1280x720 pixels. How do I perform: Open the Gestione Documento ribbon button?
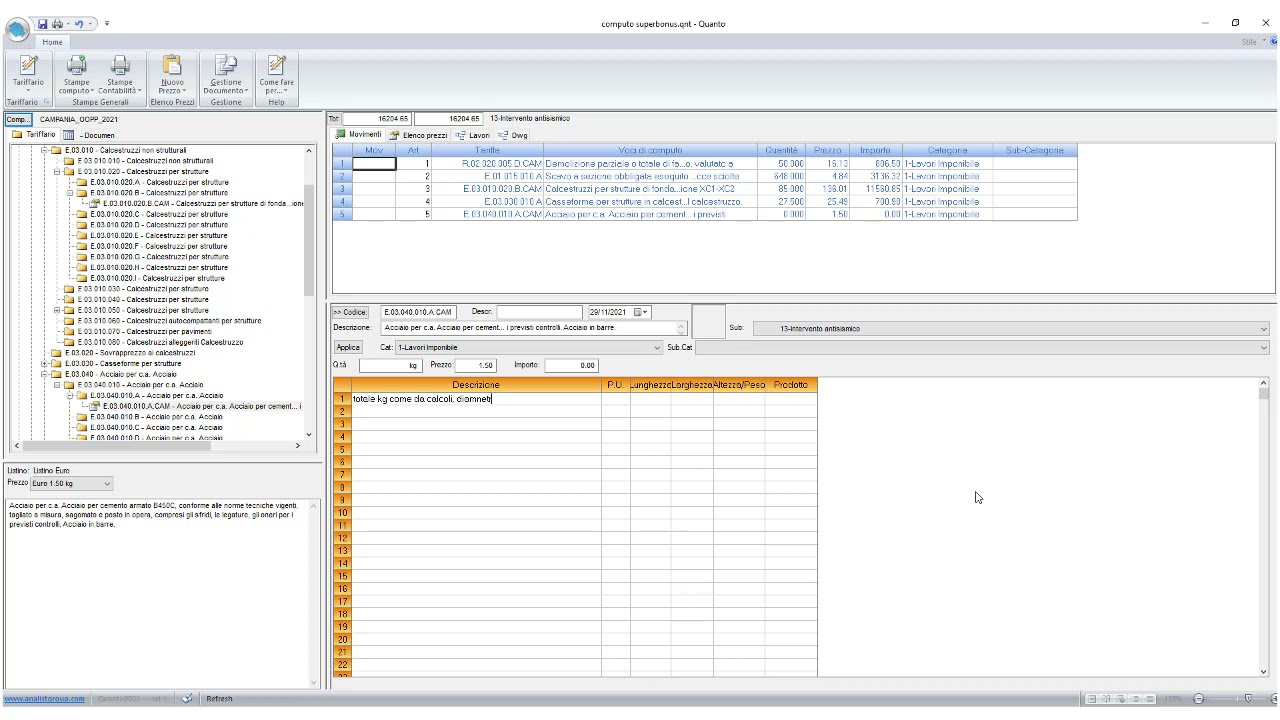226,74
